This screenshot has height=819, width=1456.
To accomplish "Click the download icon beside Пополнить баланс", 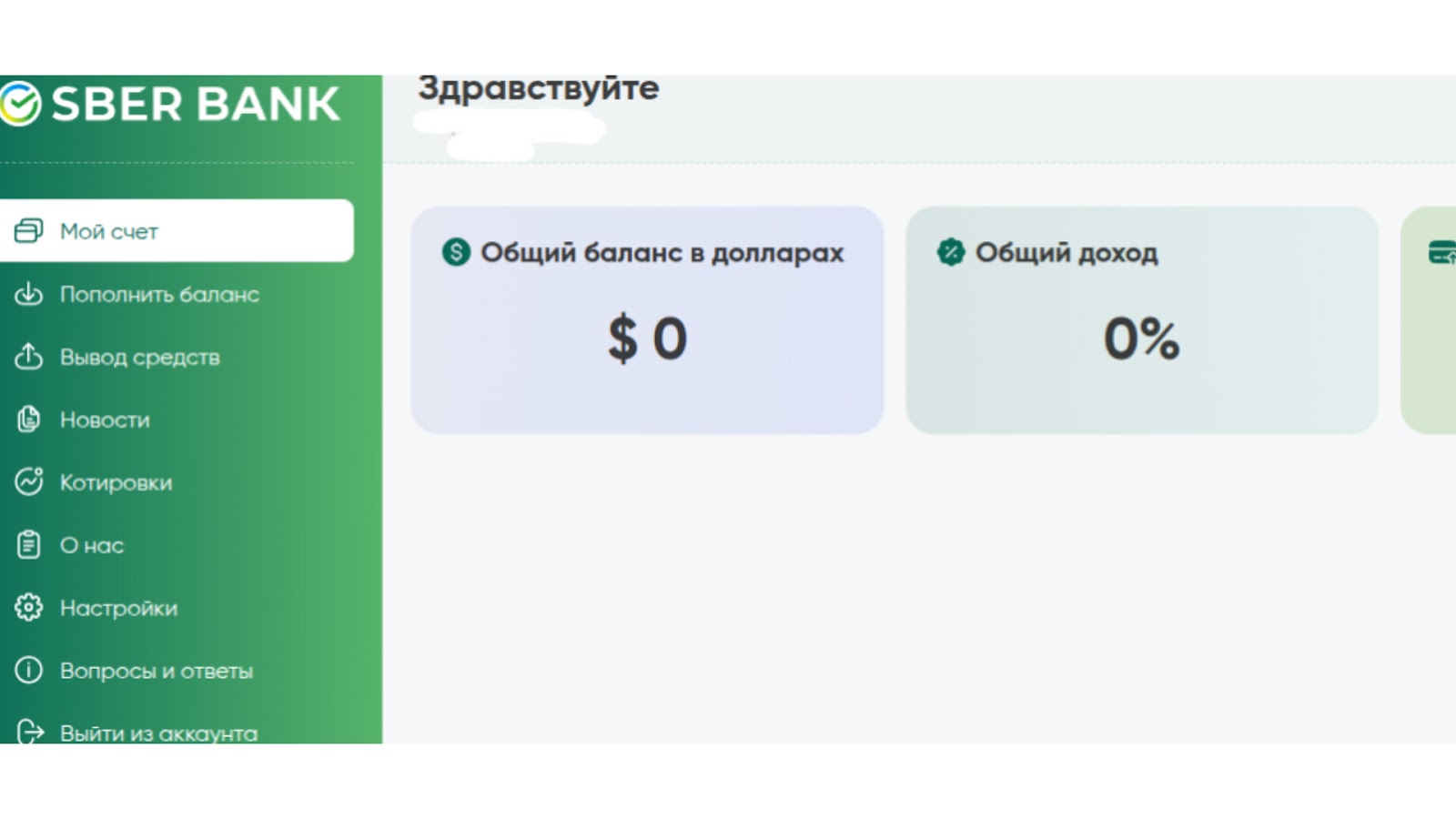I will point(28,294).
